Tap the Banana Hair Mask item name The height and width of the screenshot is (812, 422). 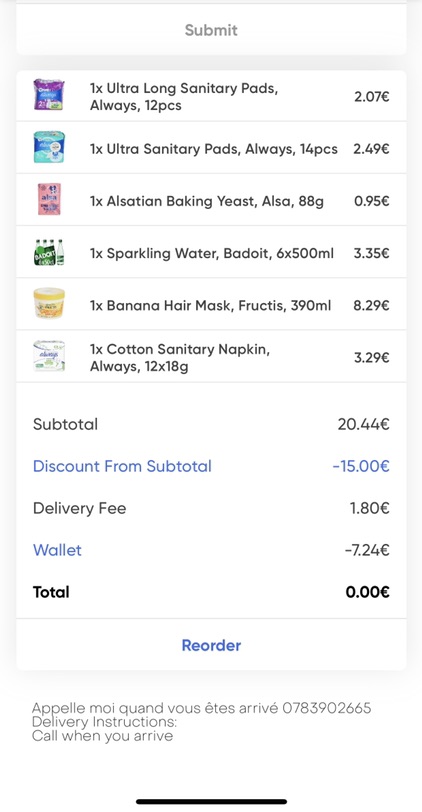210,306
